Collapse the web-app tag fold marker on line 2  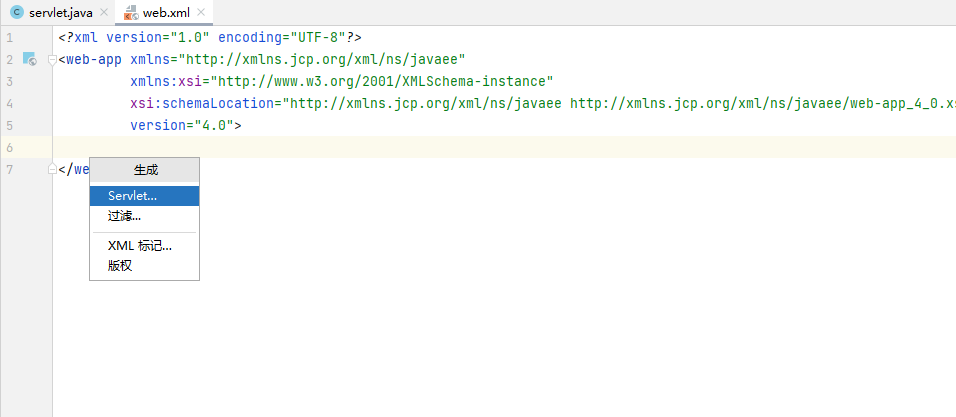(x=51, y=60)
